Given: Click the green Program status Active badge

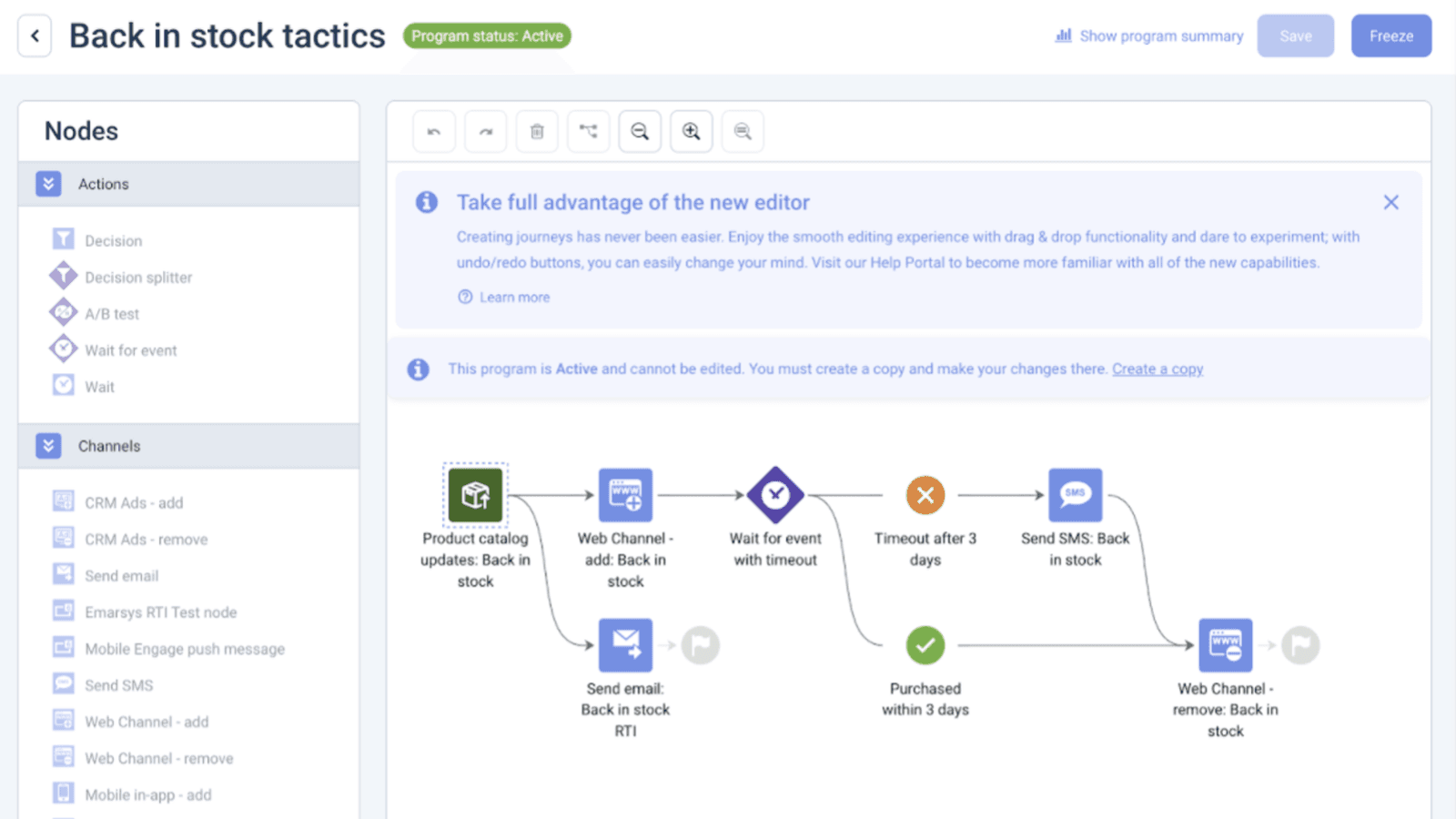Looking at the screenshot, I should click(x=487, y=35).
